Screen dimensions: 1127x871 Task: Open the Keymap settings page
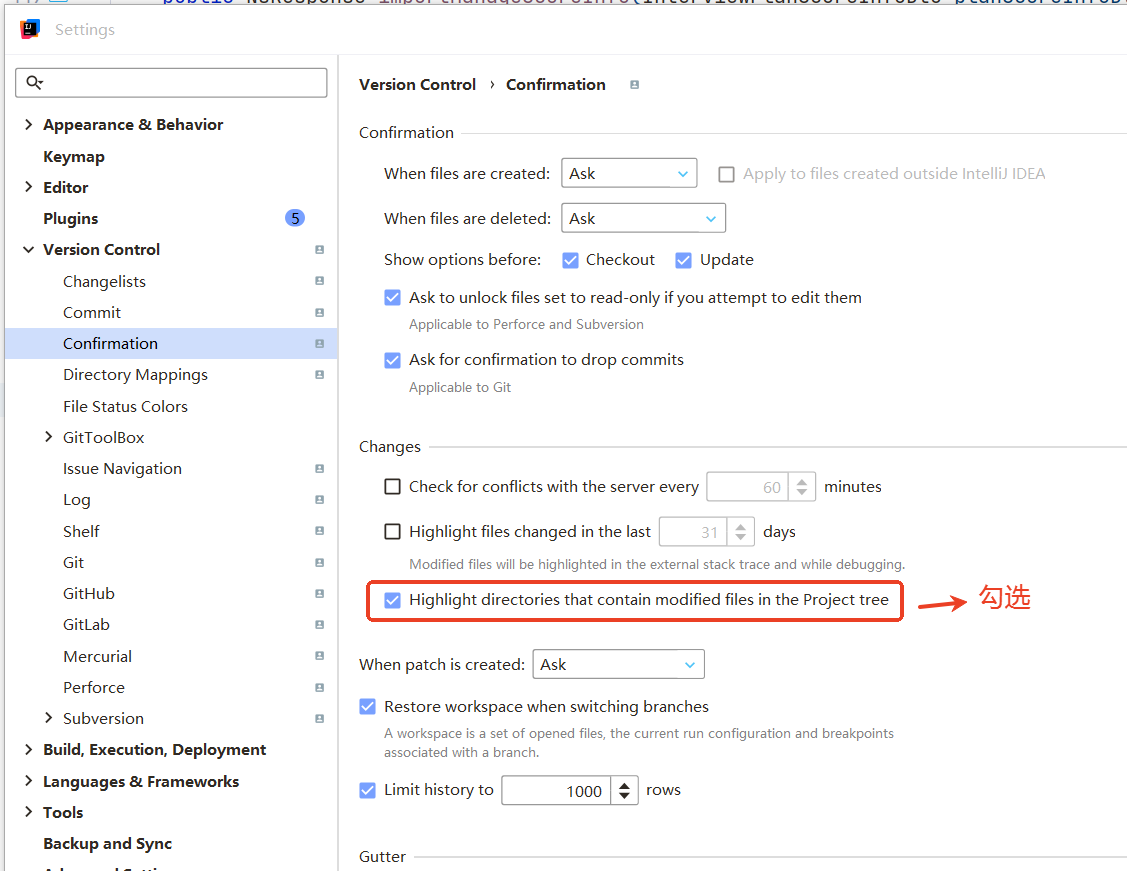point(73,157)
